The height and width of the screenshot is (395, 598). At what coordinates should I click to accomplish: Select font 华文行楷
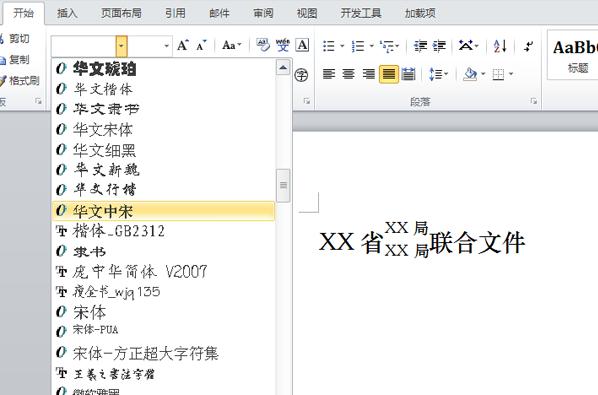(x=163, y=189)
